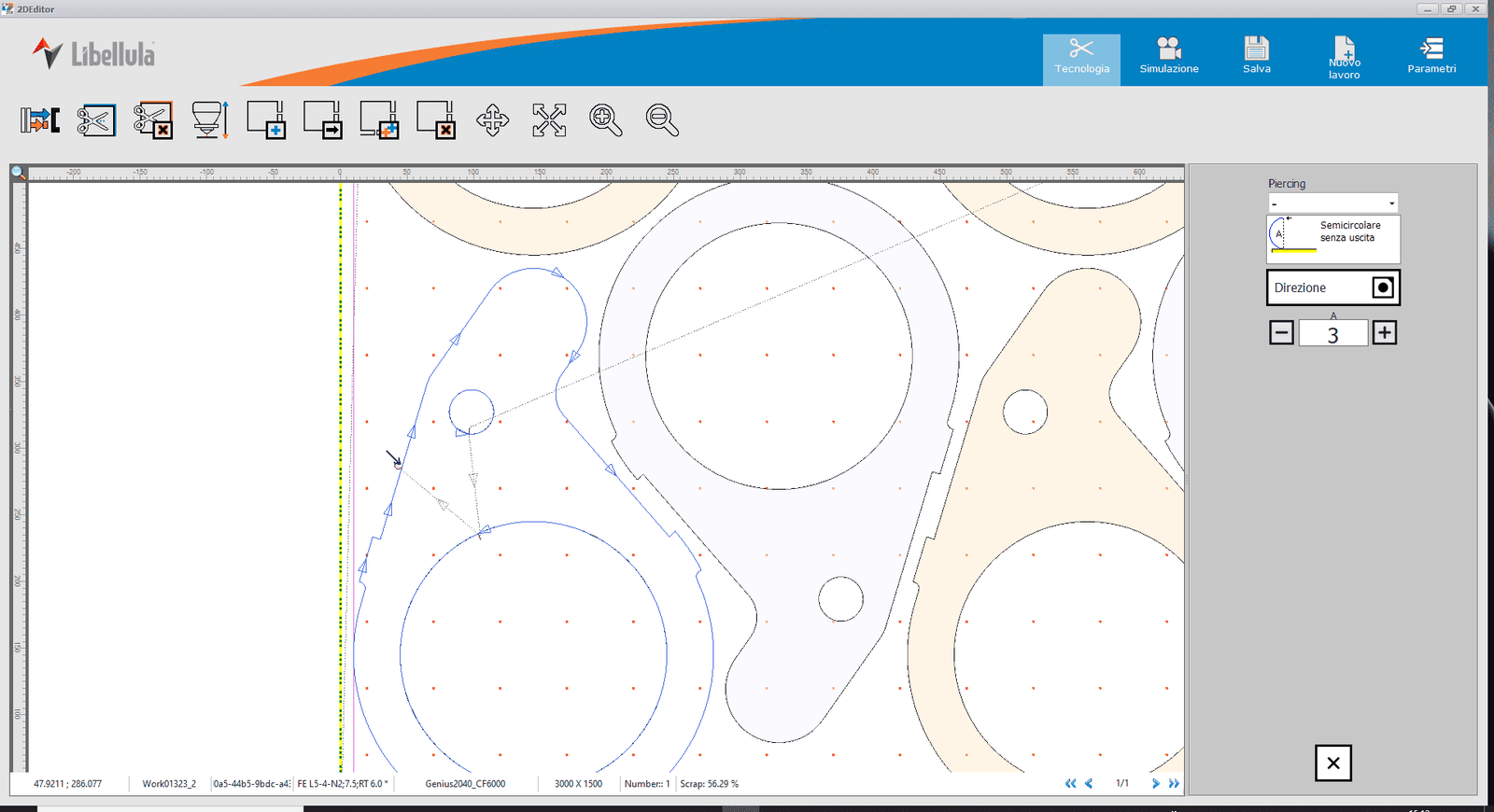Screen dimensions: 1494x812
Task: Click the A value input field
Action: pyautogui.click(x=1332, y=334)
